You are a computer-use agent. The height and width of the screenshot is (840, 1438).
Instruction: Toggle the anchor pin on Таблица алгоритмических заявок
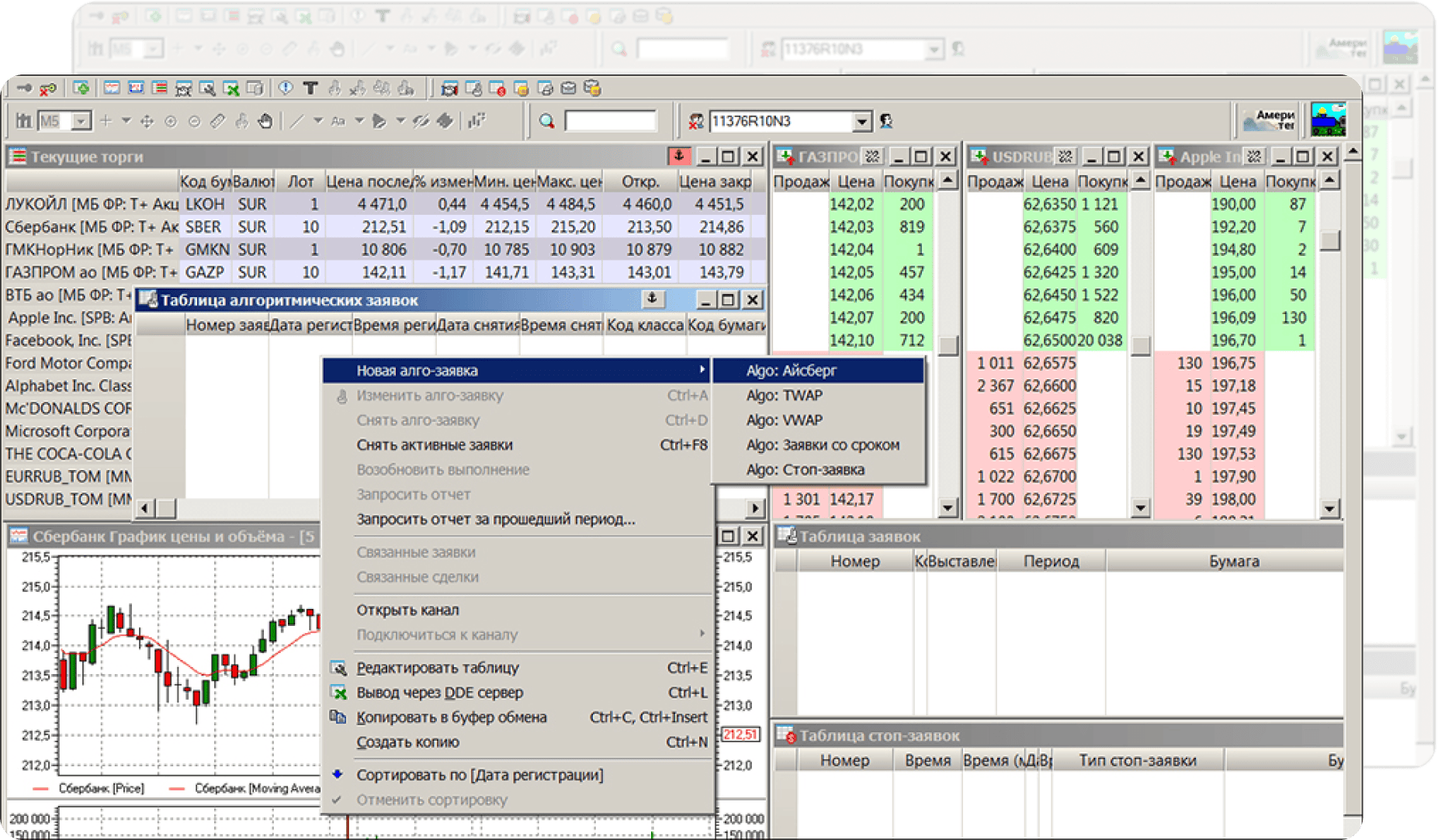click(653, 299)
